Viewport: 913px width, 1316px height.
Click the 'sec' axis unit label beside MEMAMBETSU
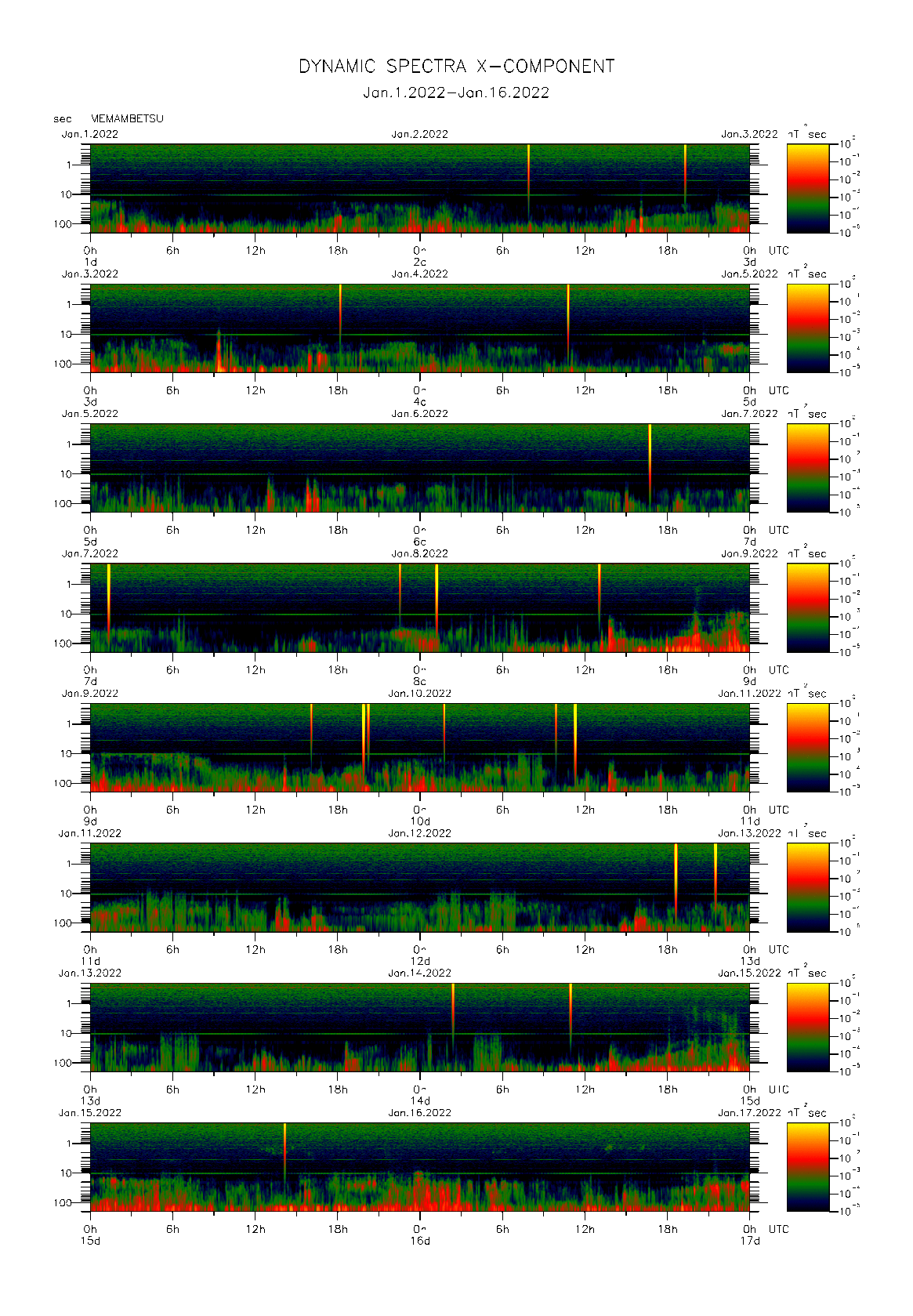[x=63, y=119]
